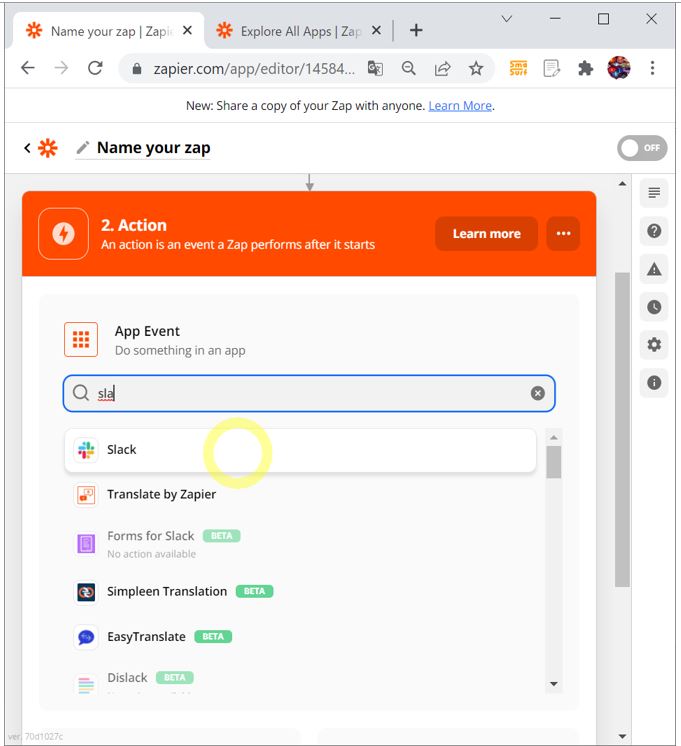Screen dimensions: 681x746
Task: Clear the search field with the x button
Action: coord(538,393)
